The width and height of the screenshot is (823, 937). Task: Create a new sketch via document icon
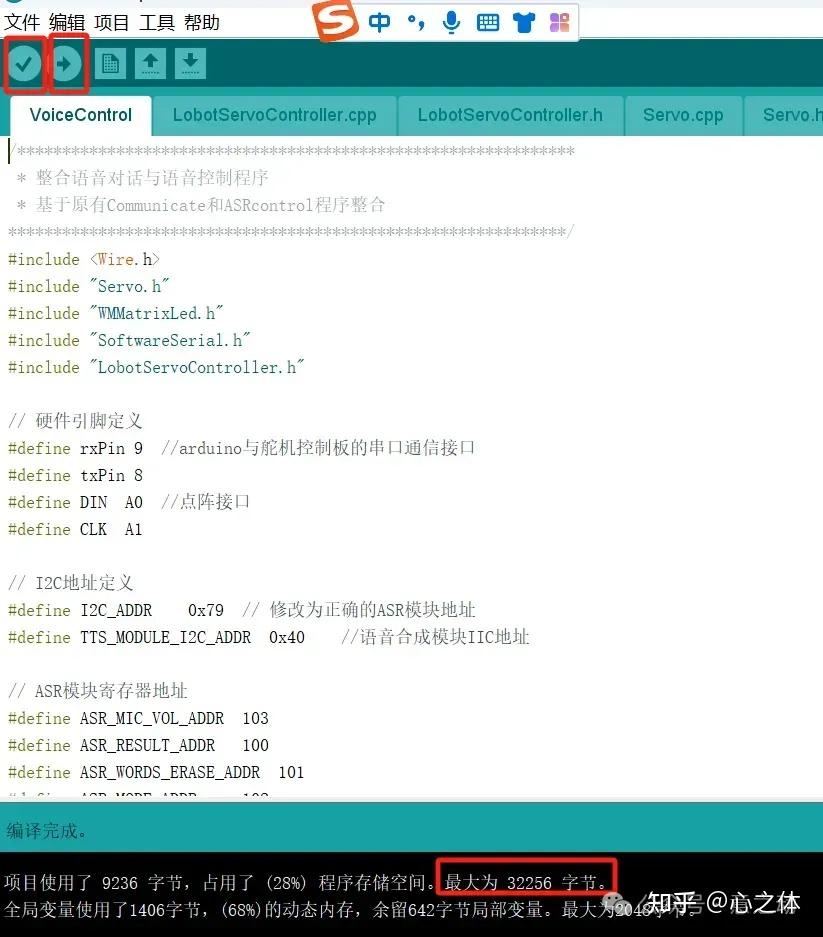[110, 63]
